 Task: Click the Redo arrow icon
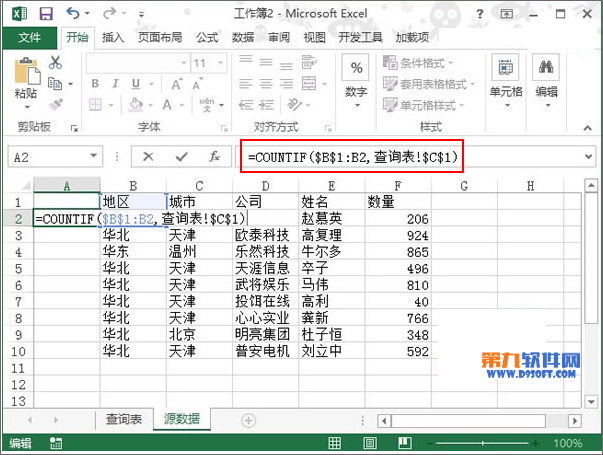point(109,13)
